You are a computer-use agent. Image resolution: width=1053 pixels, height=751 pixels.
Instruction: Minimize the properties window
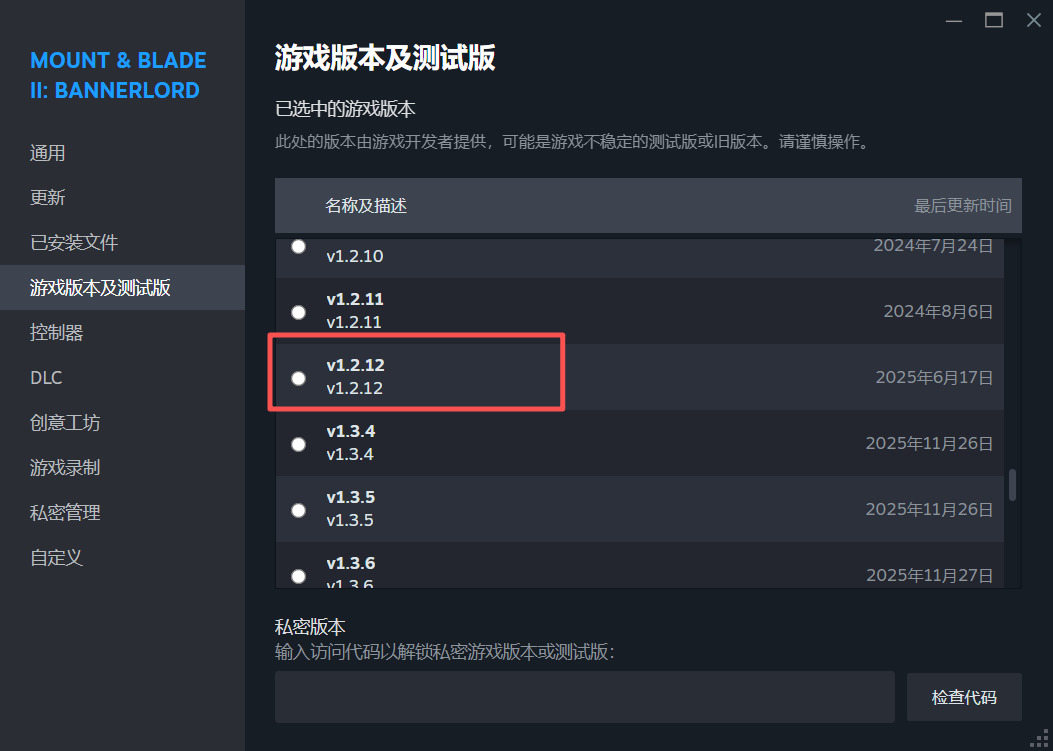[953, 20]
